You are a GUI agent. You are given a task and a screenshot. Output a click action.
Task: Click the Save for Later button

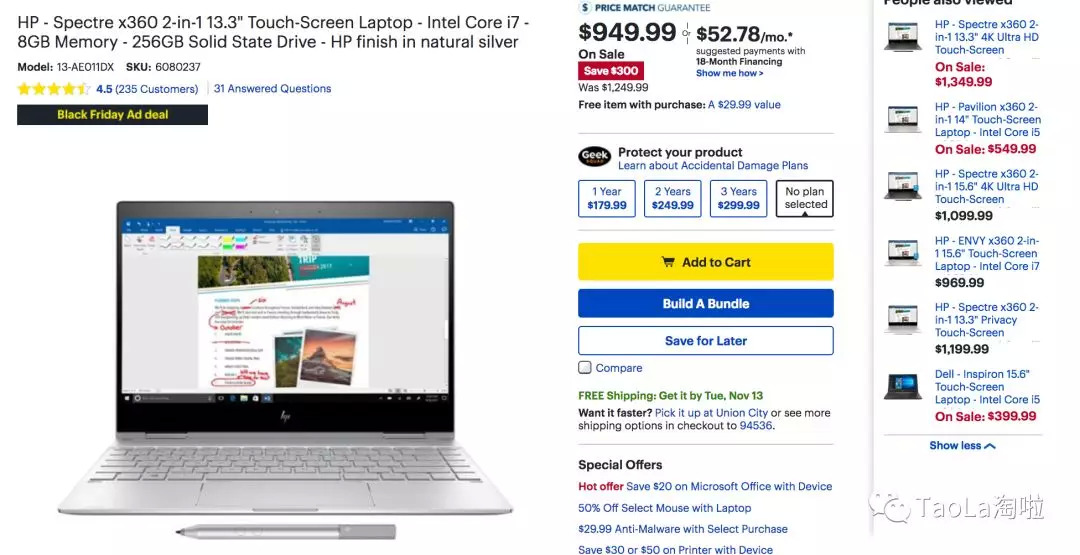click(x=705, y=341)
